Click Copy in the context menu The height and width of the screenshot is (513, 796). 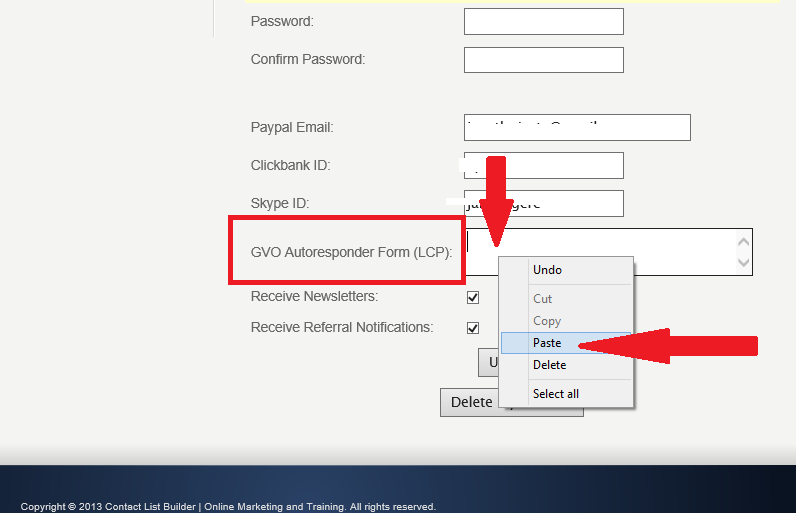tap(547, 321)
